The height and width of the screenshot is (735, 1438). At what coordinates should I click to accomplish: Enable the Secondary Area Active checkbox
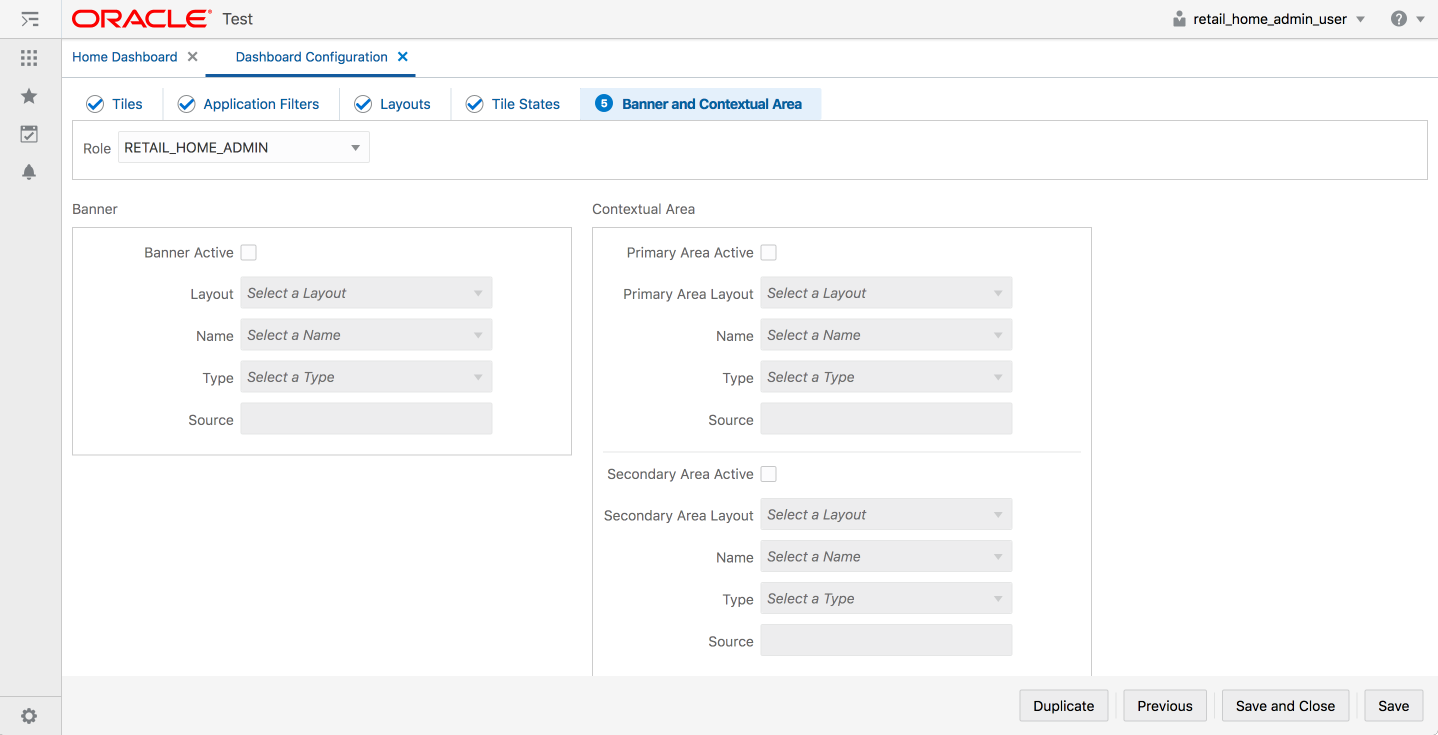click(769, 474)
